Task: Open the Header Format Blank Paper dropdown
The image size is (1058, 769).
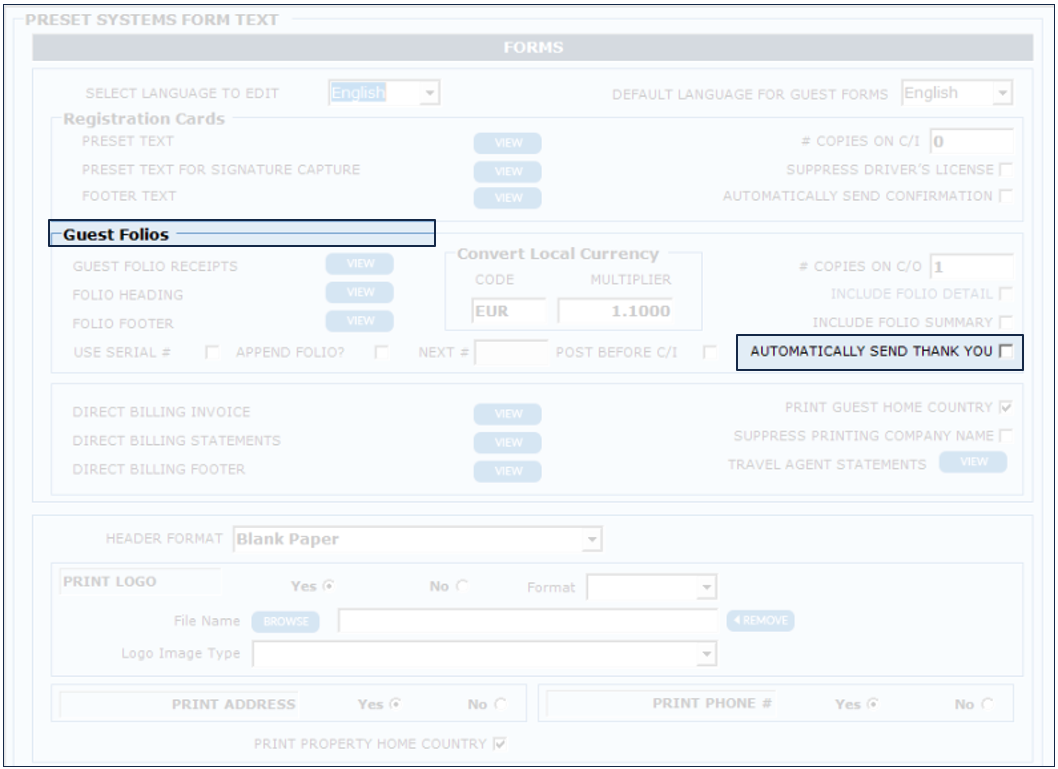Action: tap(592, 540)
